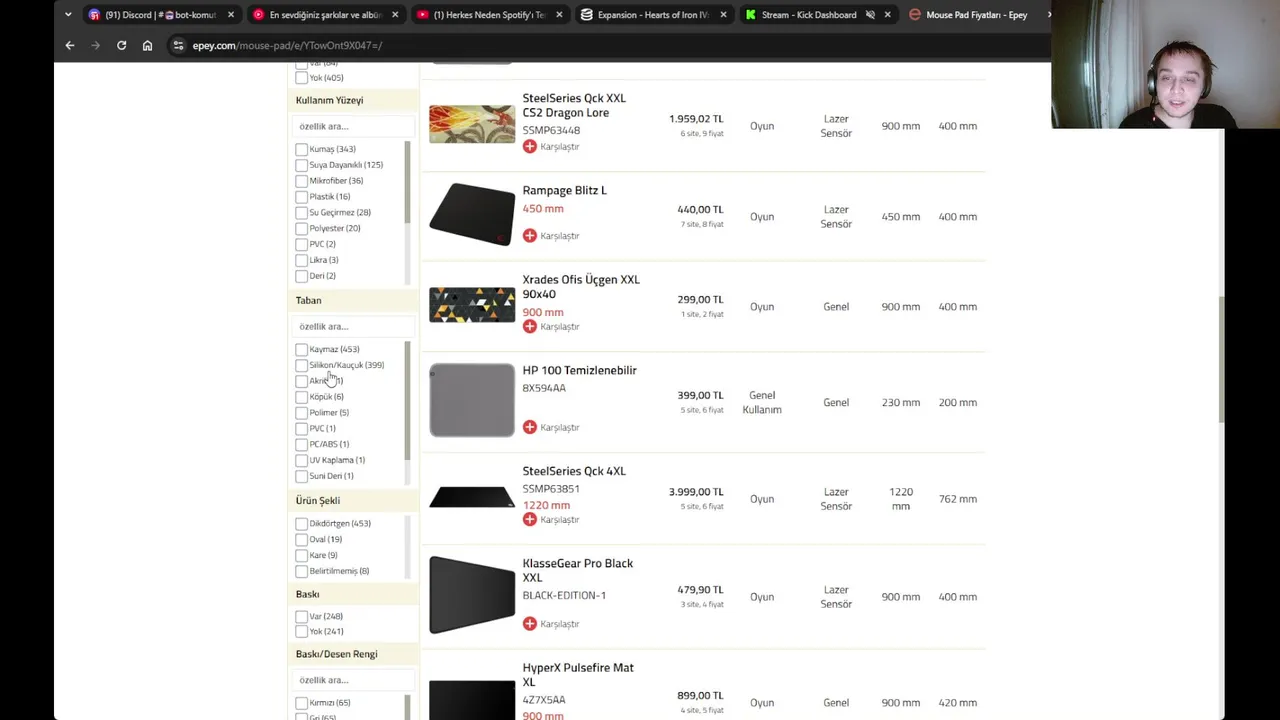The width and height of the screenshot is (1280, 720).
Task: Go back using browser back arrow
Action: [x=70, y=45]
